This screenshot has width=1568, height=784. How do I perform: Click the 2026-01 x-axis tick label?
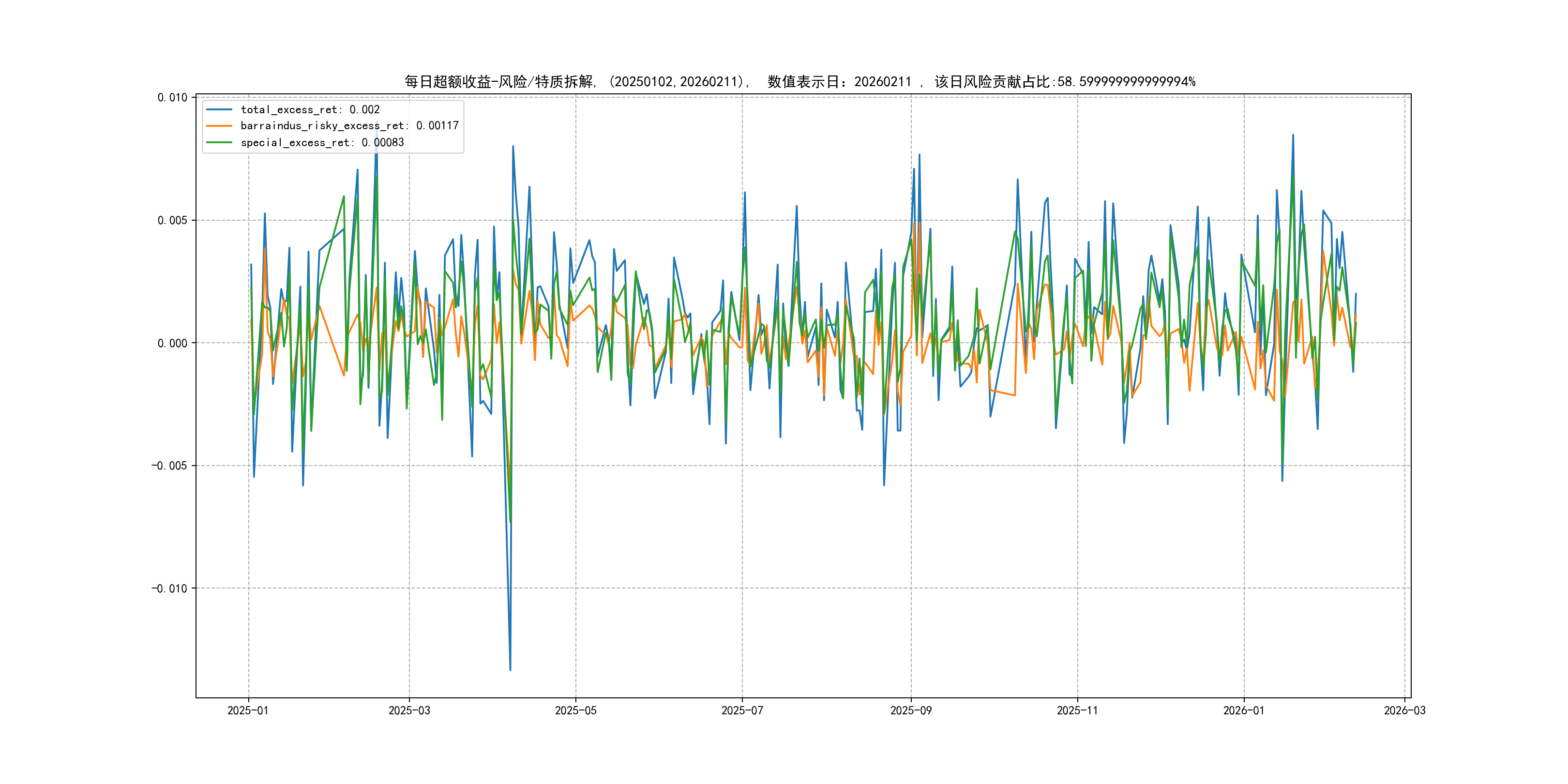coord(1244,710)
